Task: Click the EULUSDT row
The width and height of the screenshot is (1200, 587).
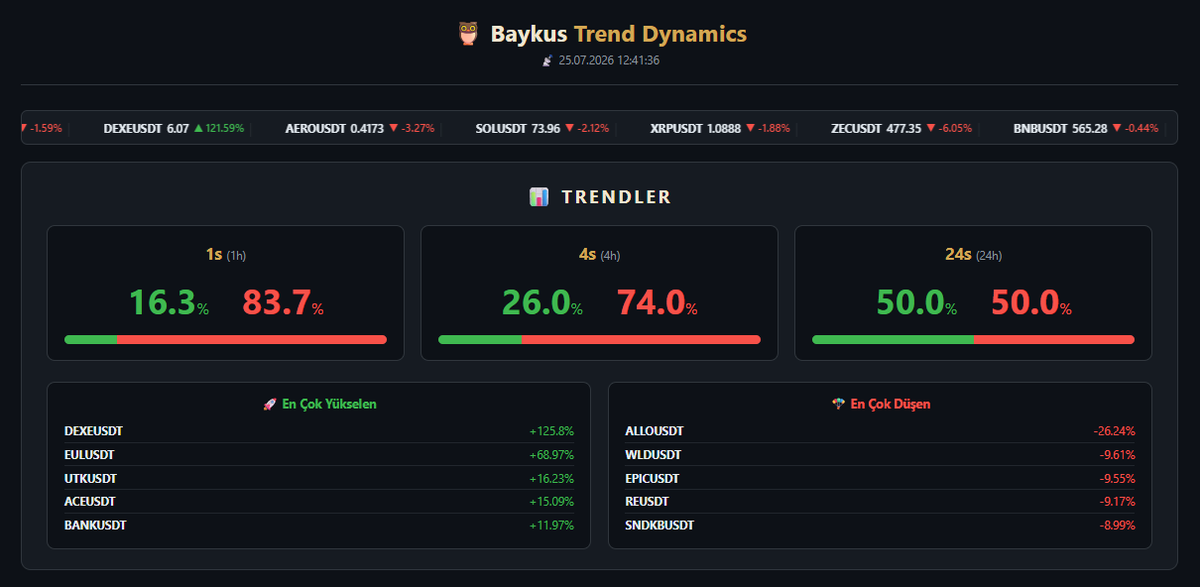Action: tap(319, 454)
